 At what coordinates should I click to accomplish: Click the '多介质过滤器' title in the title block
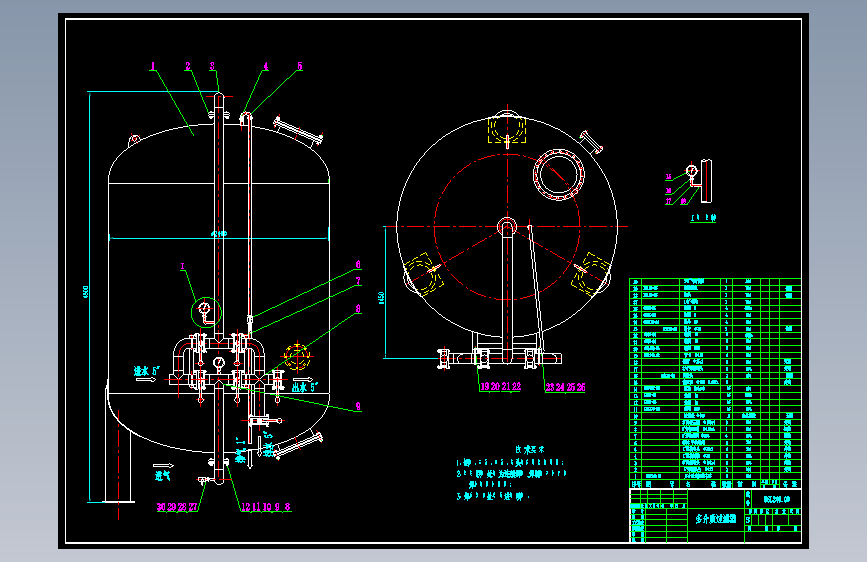pos(715,519)
